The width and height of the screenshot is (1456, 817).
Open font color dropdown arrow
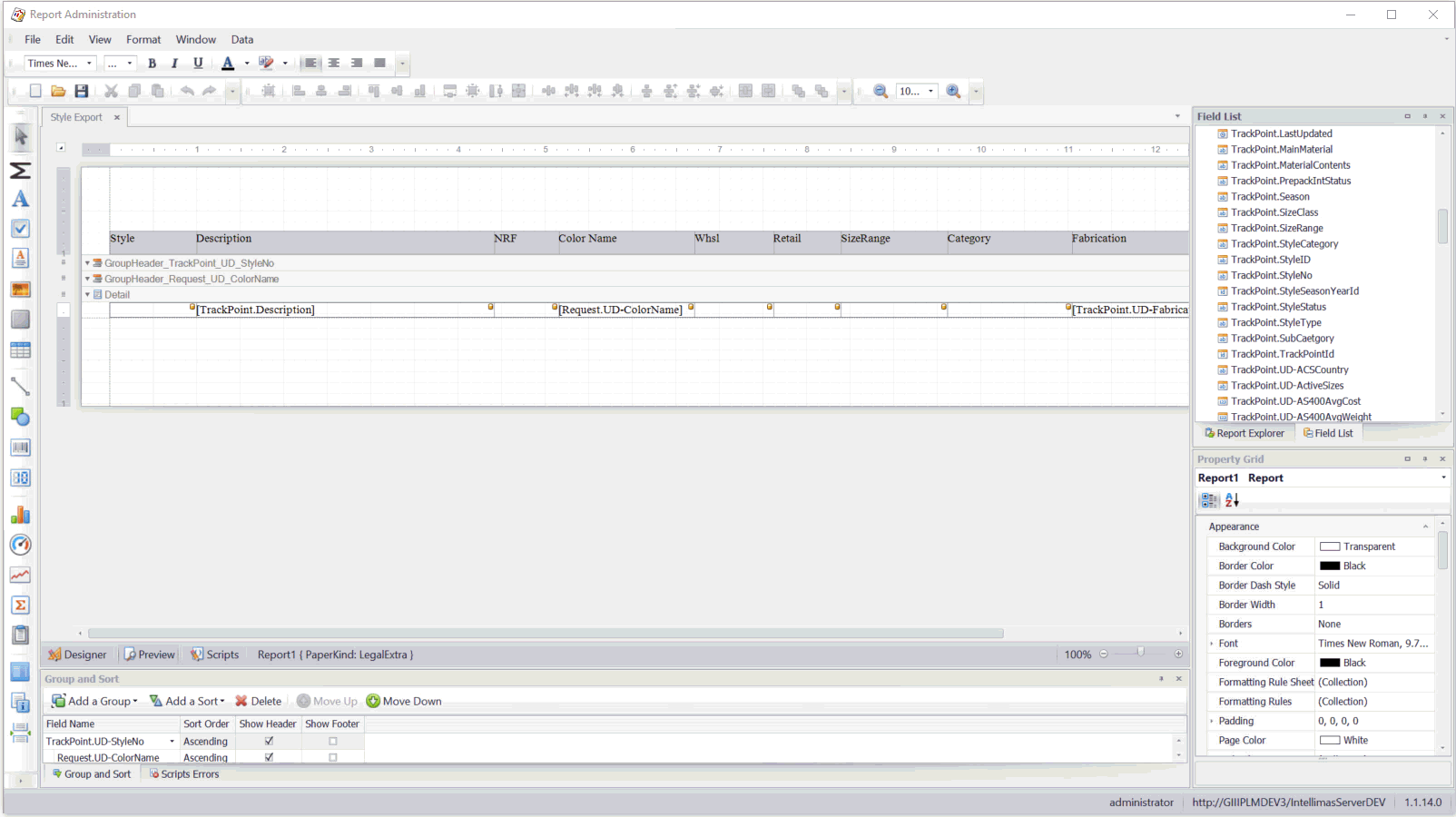coord(247,64)
